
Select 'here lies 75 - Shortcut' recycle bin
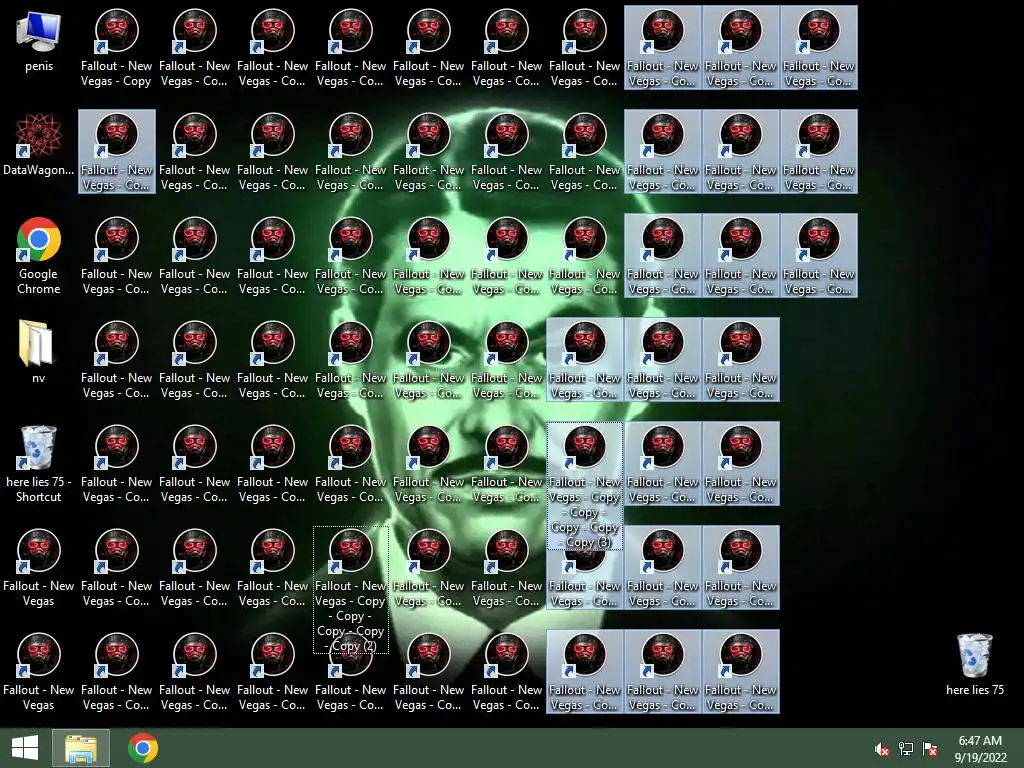pos(39,464)
